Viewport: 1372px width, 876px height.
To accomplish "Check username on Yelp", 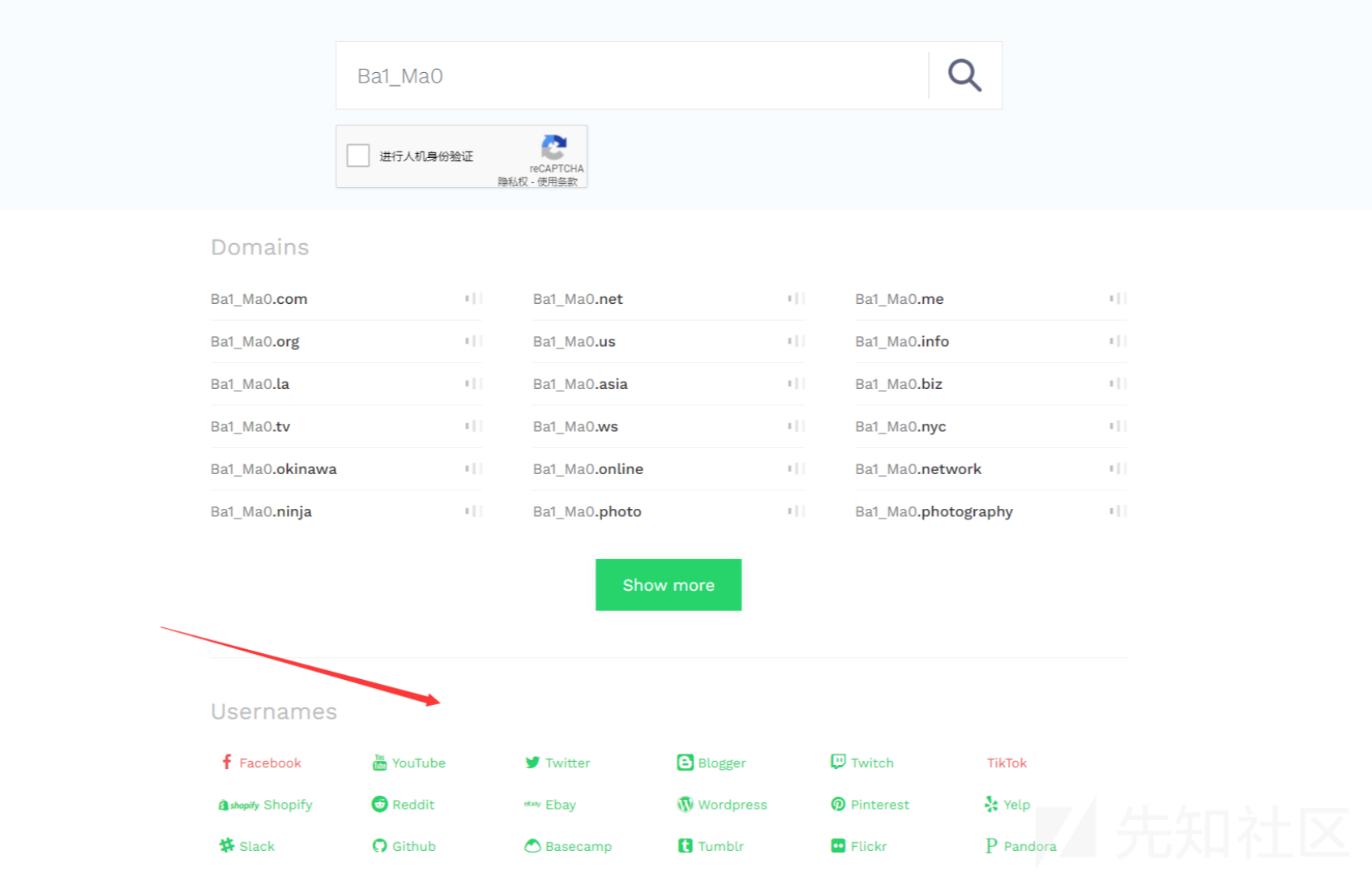I will point(1007,805).
